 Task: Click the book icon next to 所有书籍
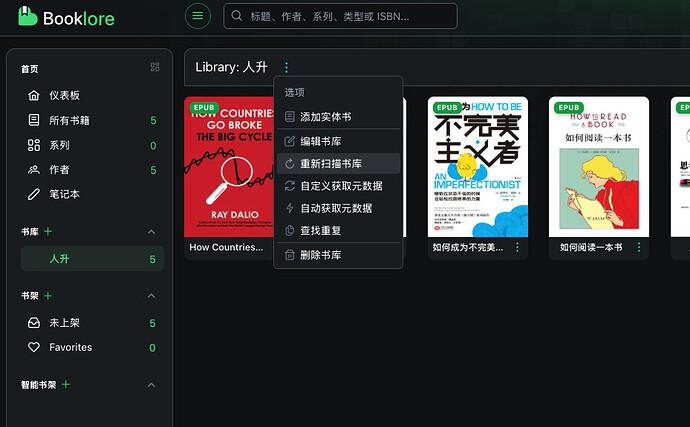(x=34, y=120)
